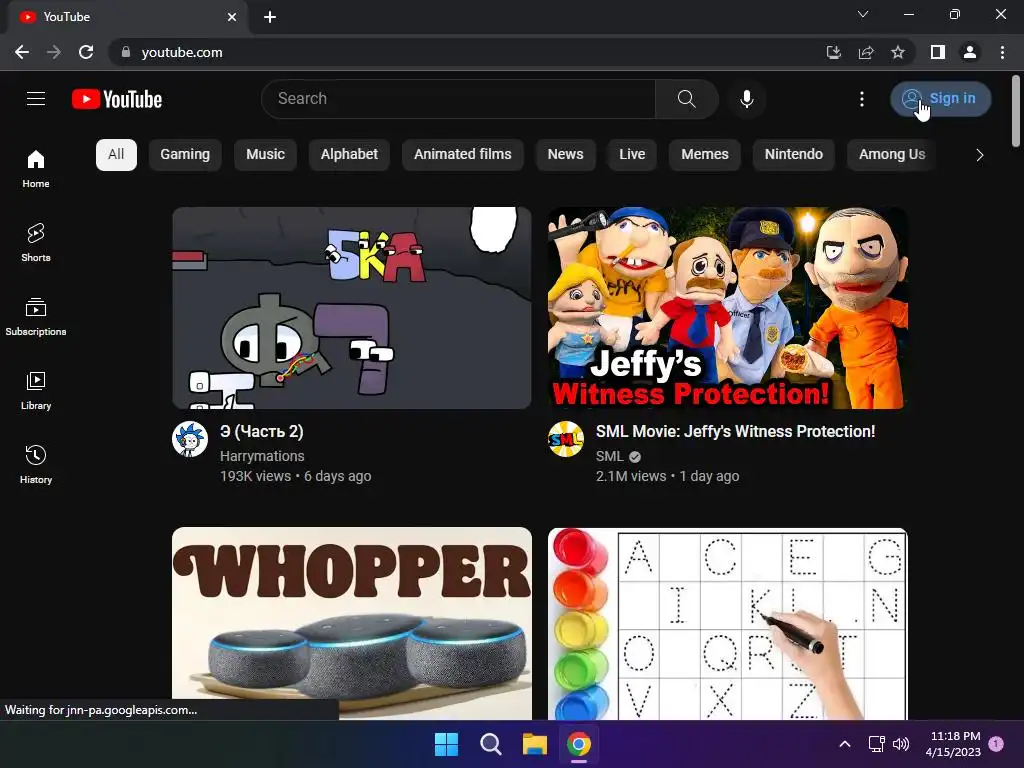The image size is (1024, 768).
Task: Click SML Movie: Jeffy's Witness Protection title
Action: (x=735, y=432)
